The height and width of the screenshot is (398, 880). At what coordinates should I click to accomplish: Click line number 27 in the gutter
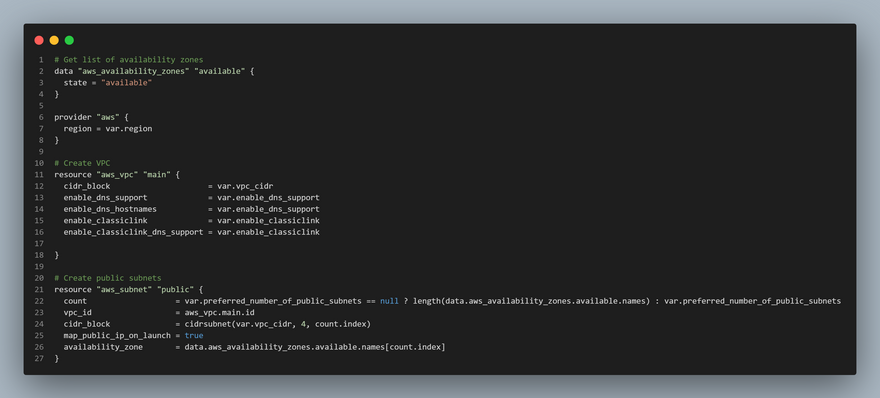click(x=39, y=359)
